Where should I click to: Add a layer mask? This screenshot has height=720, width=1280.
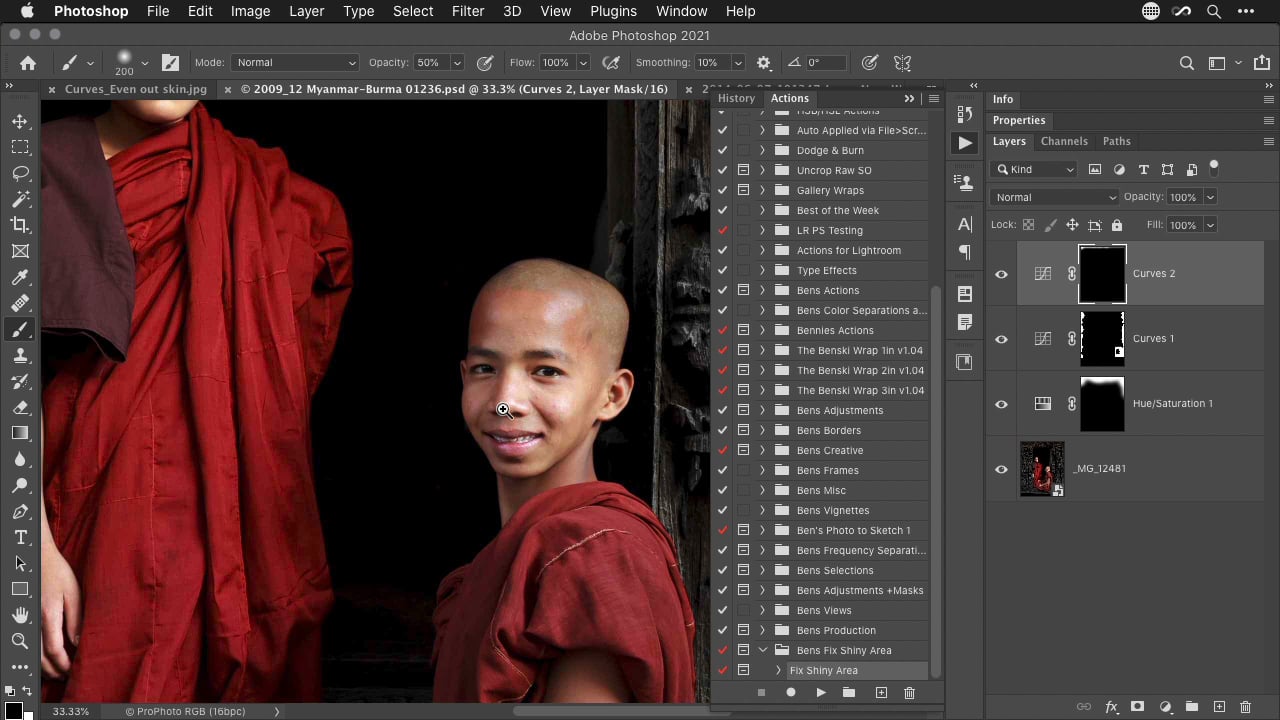tap(1137, 707)
